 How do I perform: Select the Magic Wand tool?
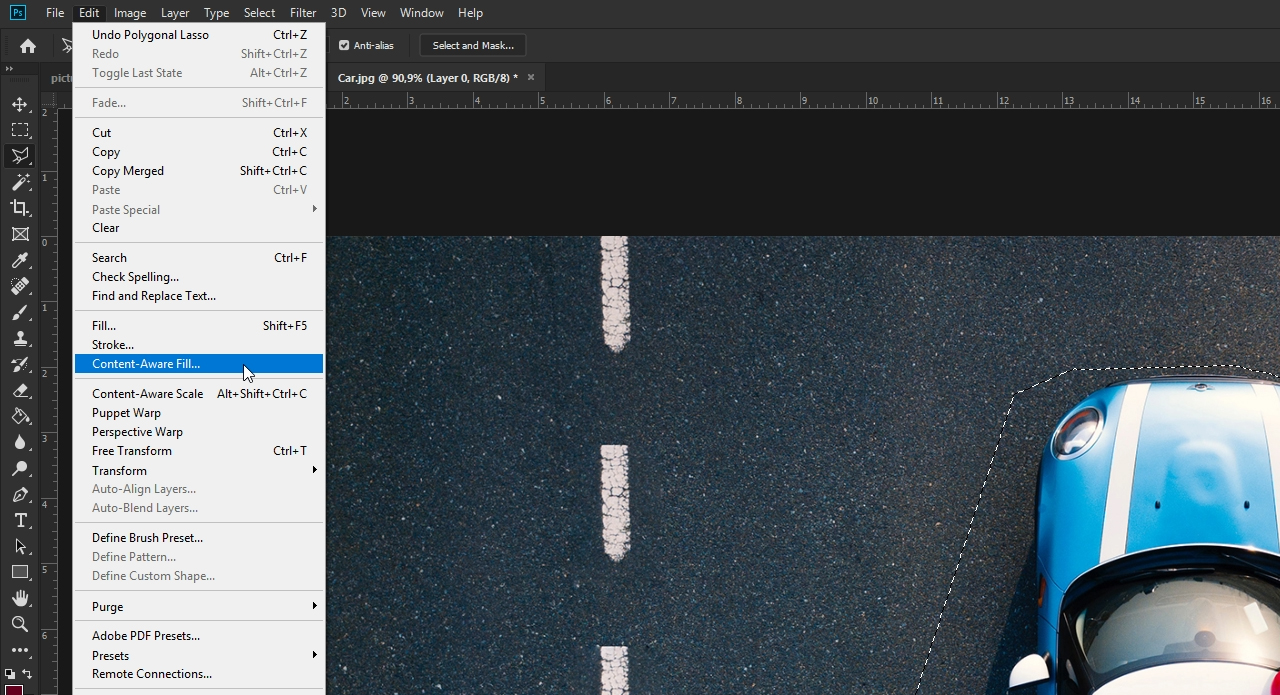[x=20, y=182]
